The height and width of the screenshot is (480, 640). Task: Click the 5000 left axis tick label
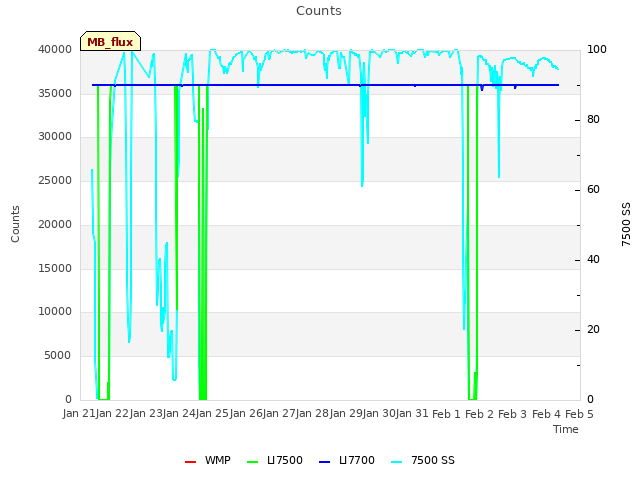point(58,356)
